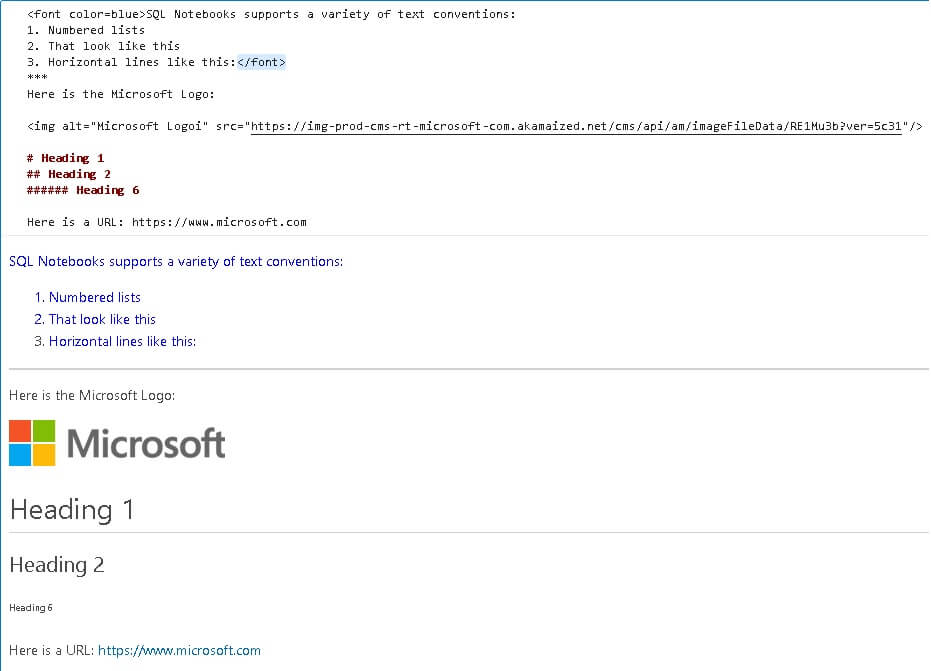Click the four-colored Microsoft squares logo icon
The height and width of the screenshot is (671, 931).
point(32,443)
